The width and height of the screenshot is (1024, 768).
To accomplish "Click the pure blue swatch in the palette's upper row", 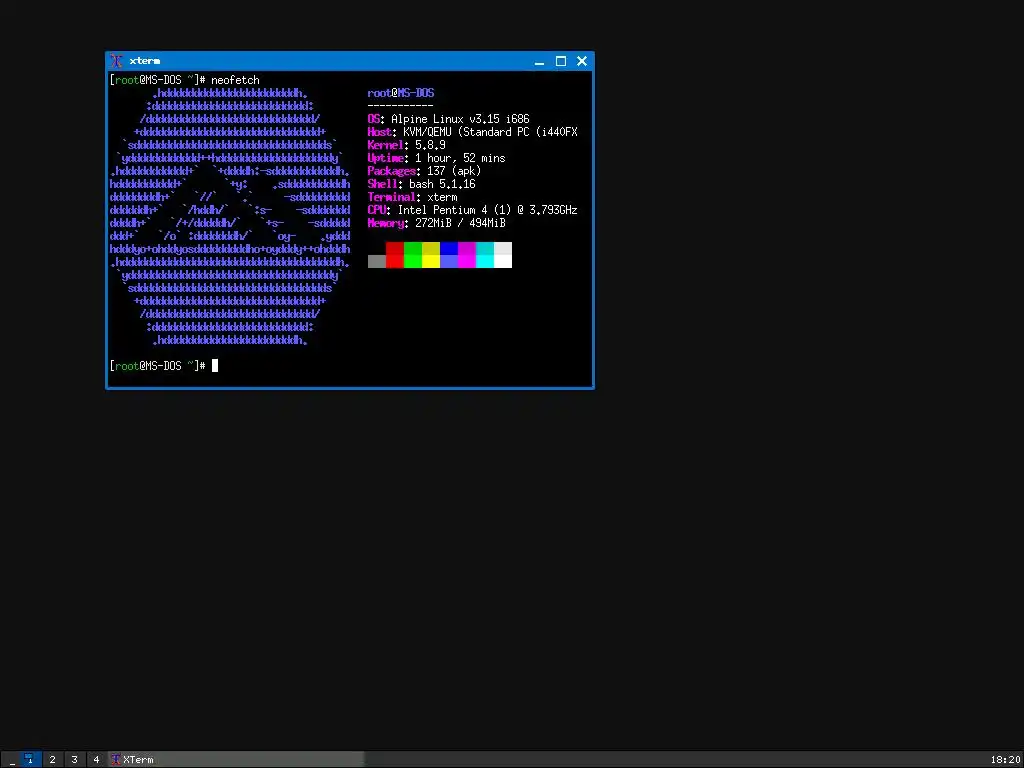I will 449,248.
